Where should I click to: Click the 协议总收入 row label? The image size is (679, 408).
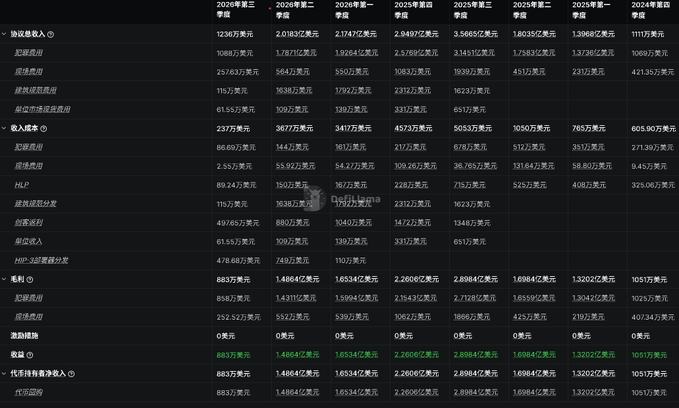(x=28, y=34)
